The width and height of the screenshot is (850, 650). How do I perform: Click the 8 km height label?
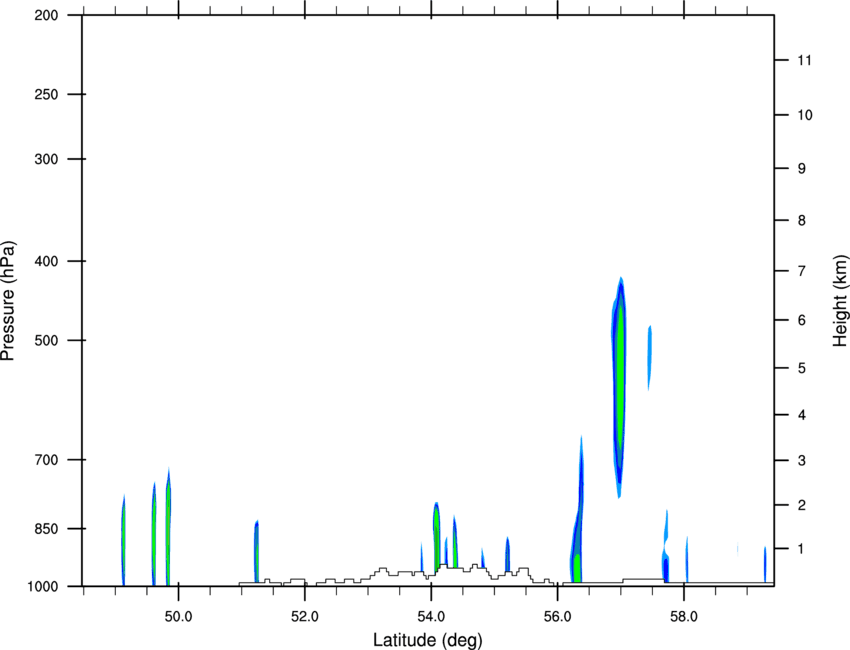tap(802, 220)
